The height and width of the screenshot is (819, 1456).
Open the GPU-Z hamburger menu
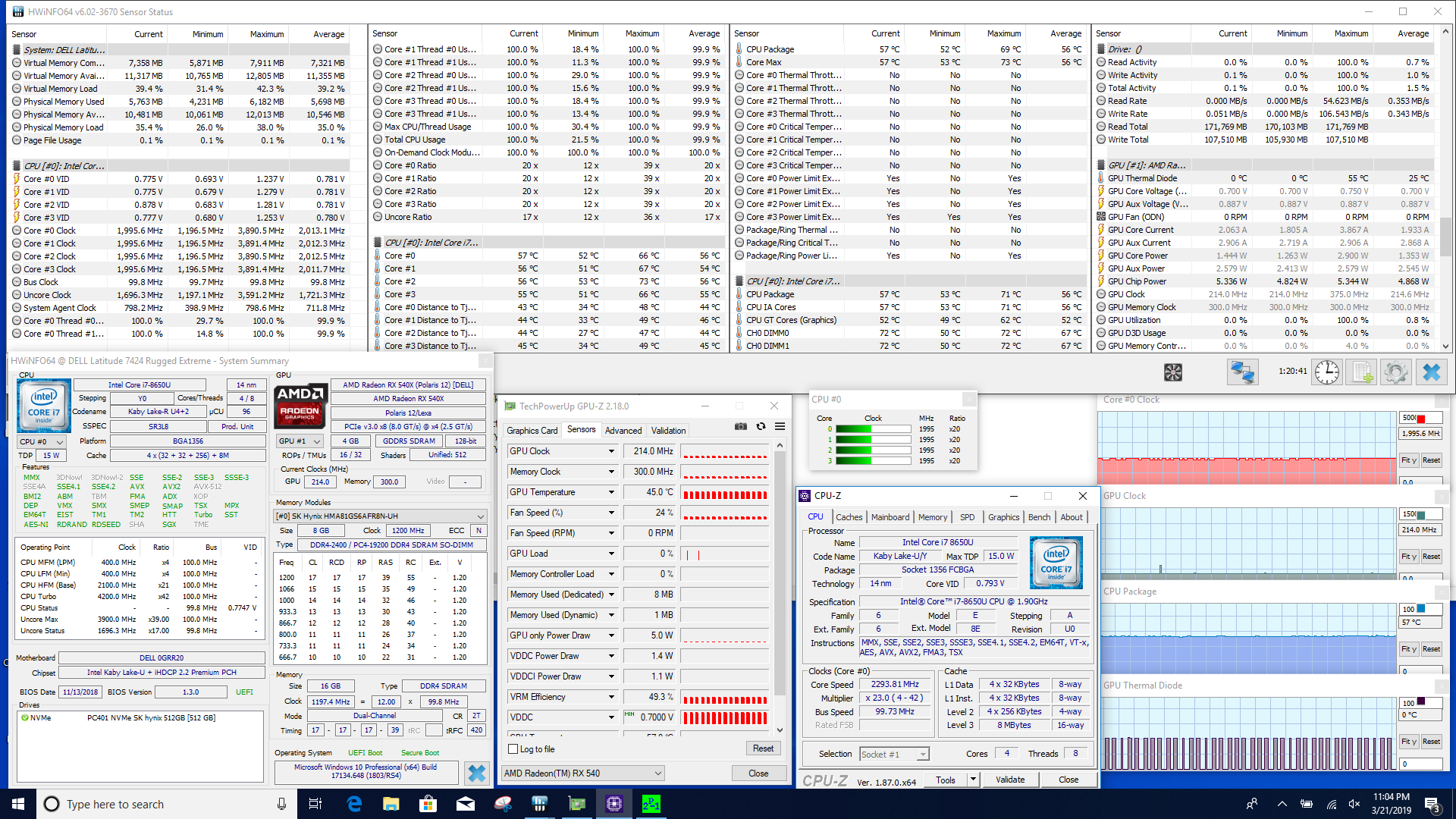(x=780, y=427)
